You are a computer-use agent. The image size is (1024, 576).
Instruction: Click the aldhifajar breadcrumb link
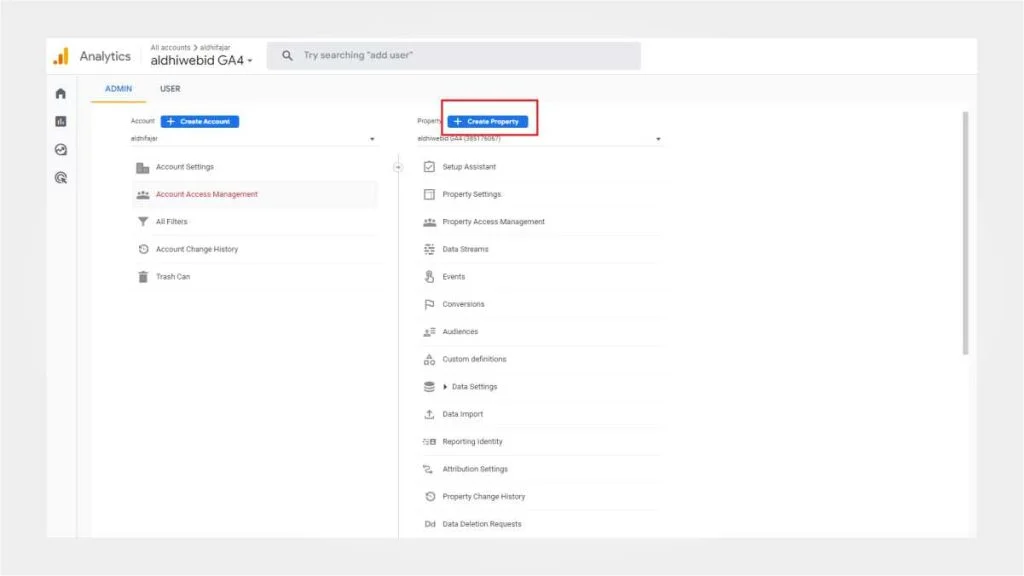(x=215, y=48)
